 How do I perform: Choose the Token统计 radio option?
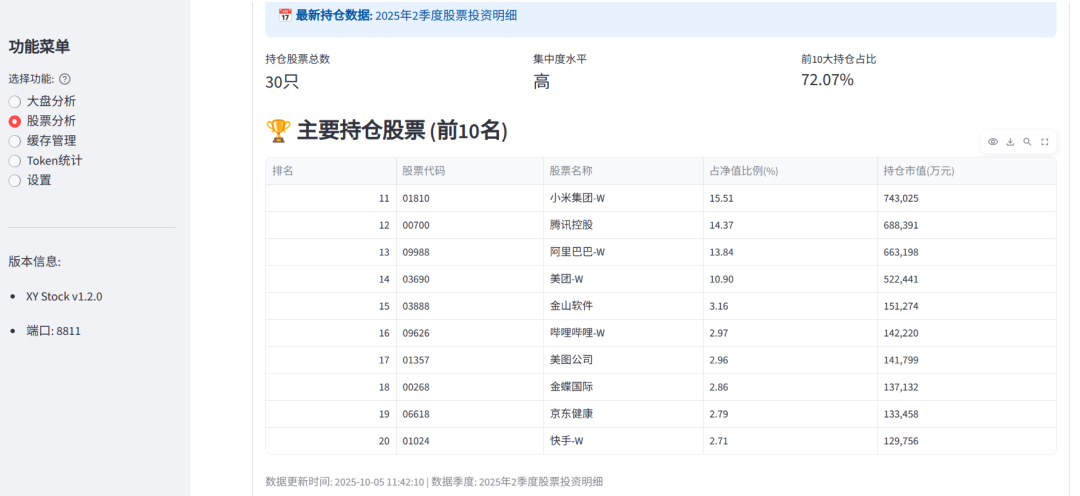(15, 161)
